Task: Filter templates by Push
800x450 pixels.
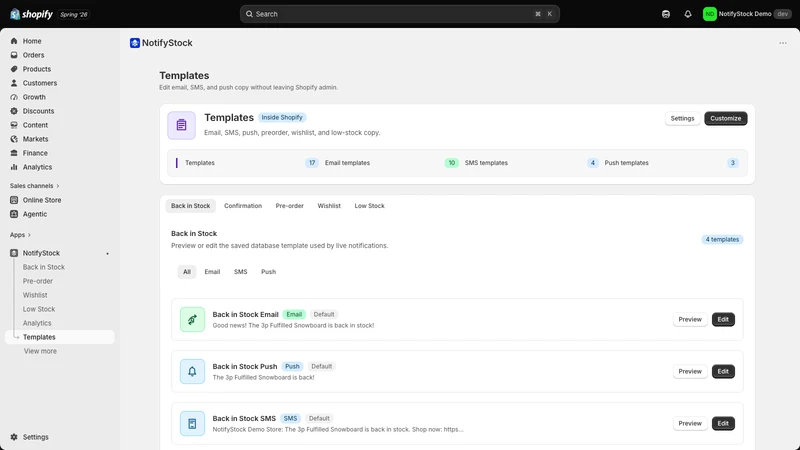Action: pos(268,272)
